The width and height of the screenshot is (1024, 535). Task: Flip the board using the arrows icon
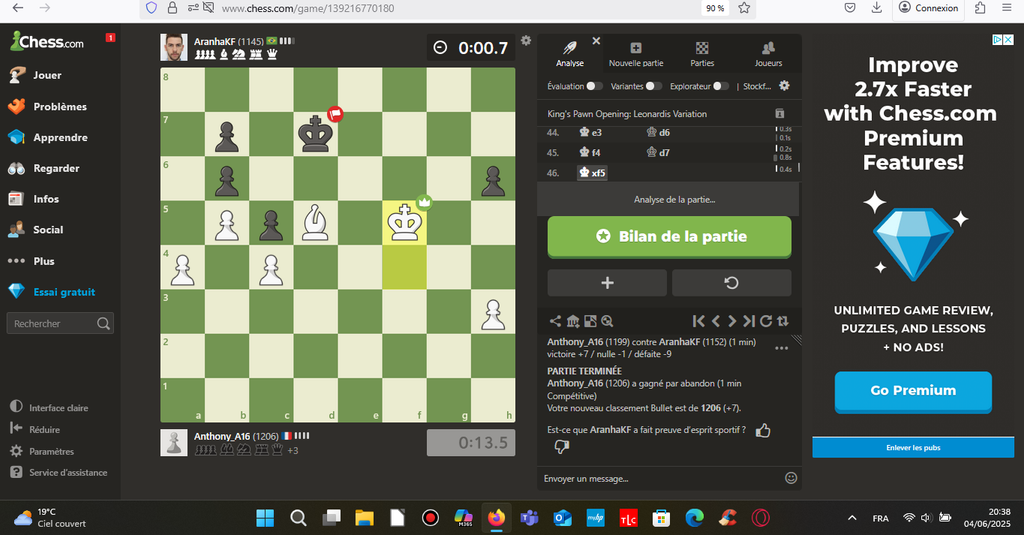pos(782,321)
